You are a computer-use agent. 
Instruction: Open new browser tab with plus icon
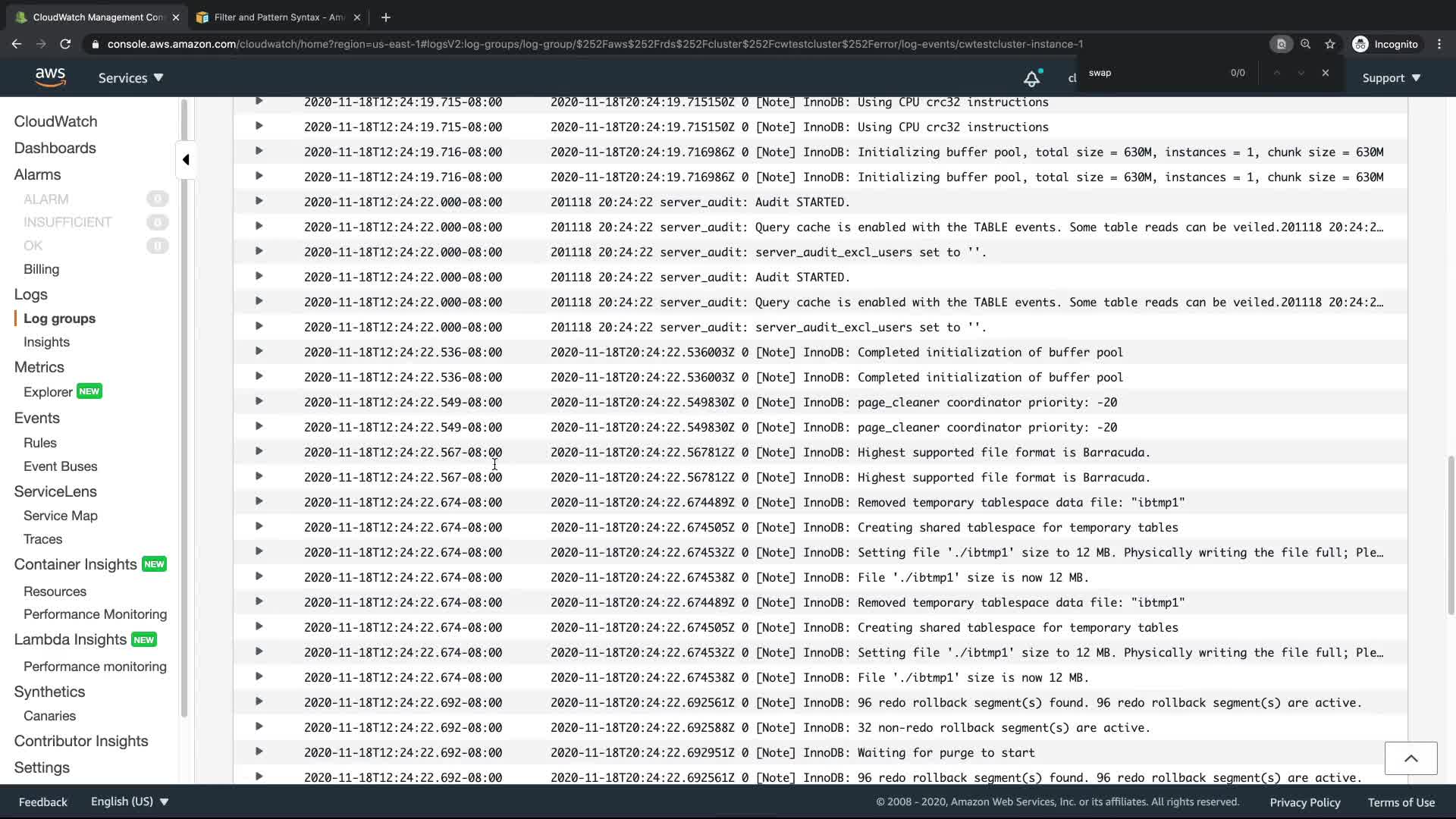coord(386,17)
